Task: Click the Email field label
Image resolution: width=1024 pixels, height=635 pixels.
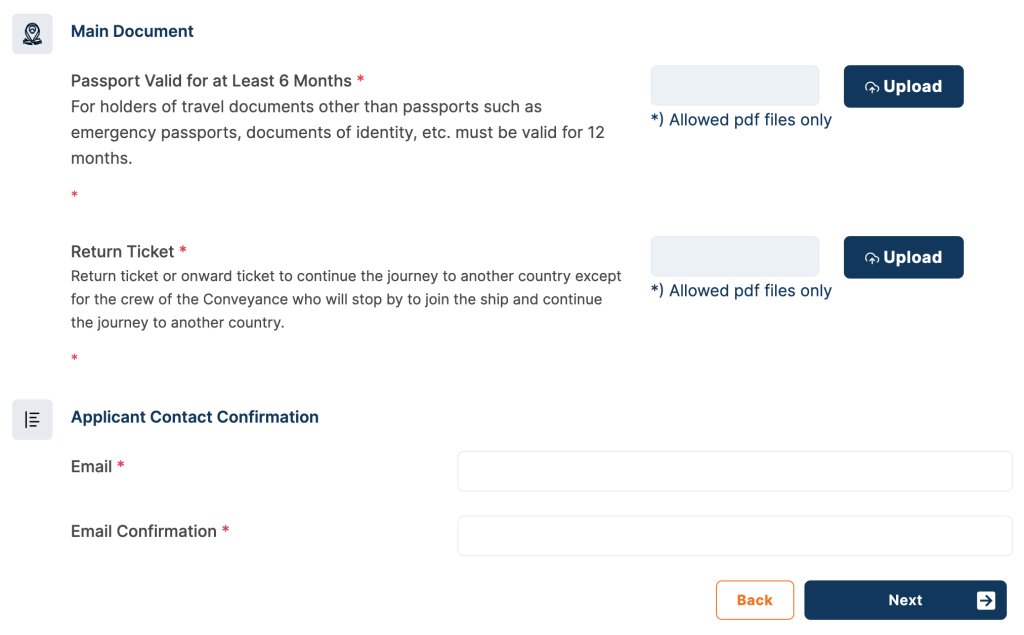Action: coord(91,467)
